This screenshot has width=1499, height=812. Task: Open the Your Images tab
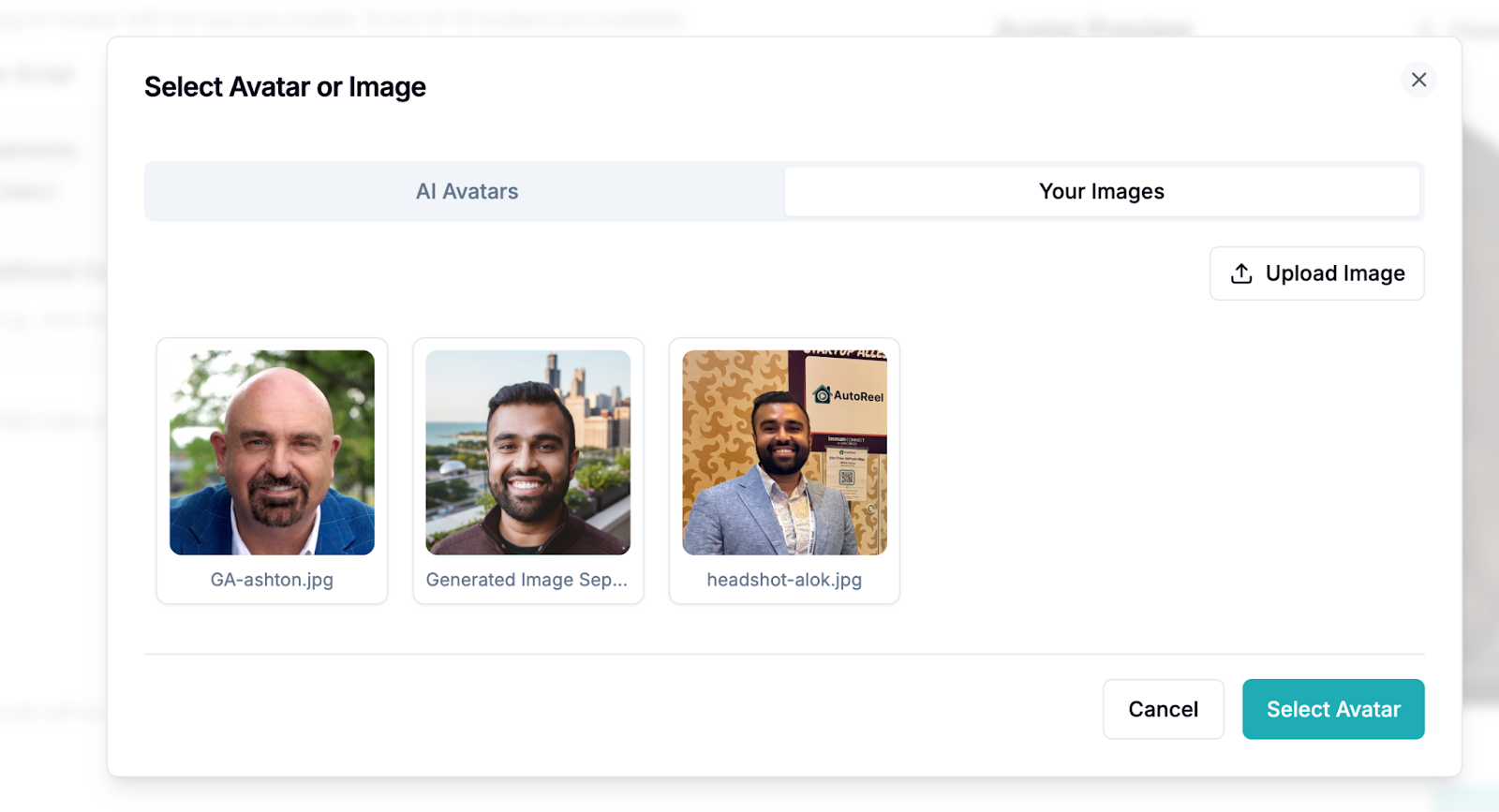[x=1102, y=191]
